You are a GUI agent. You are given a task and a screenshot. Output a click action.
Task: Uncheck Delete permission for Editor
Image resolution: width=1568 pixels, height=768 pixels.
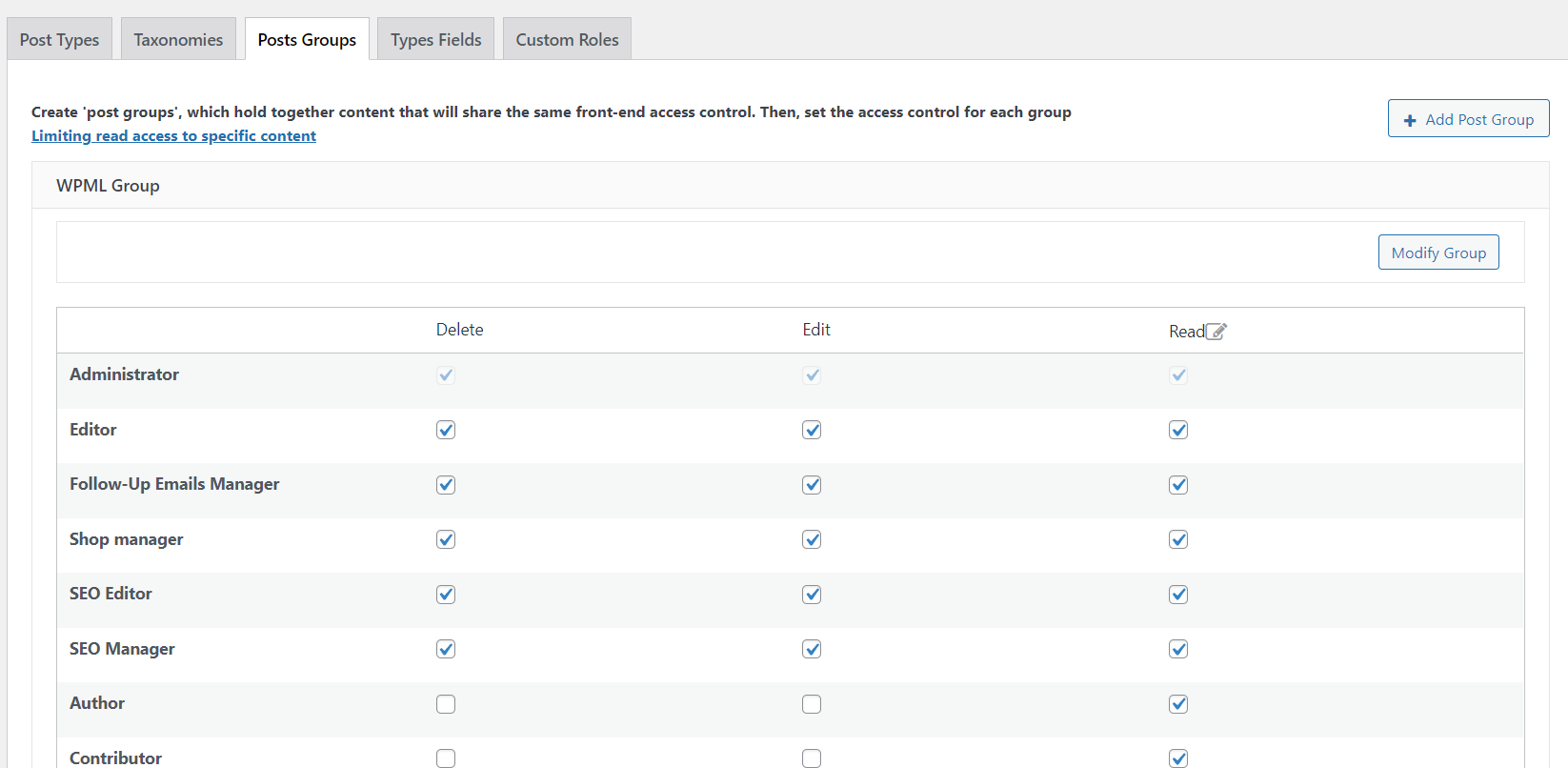[446, 430]
